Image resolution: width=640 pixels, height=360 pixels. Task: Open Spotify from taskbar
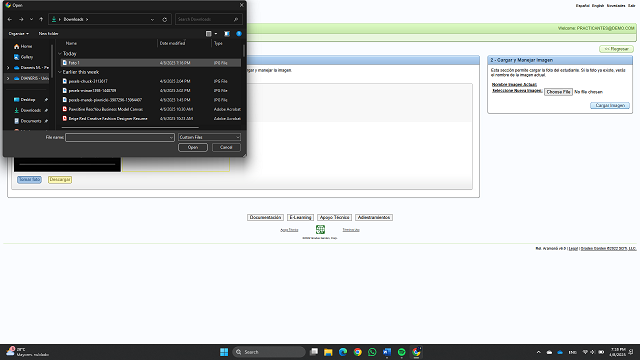(402, 352)
